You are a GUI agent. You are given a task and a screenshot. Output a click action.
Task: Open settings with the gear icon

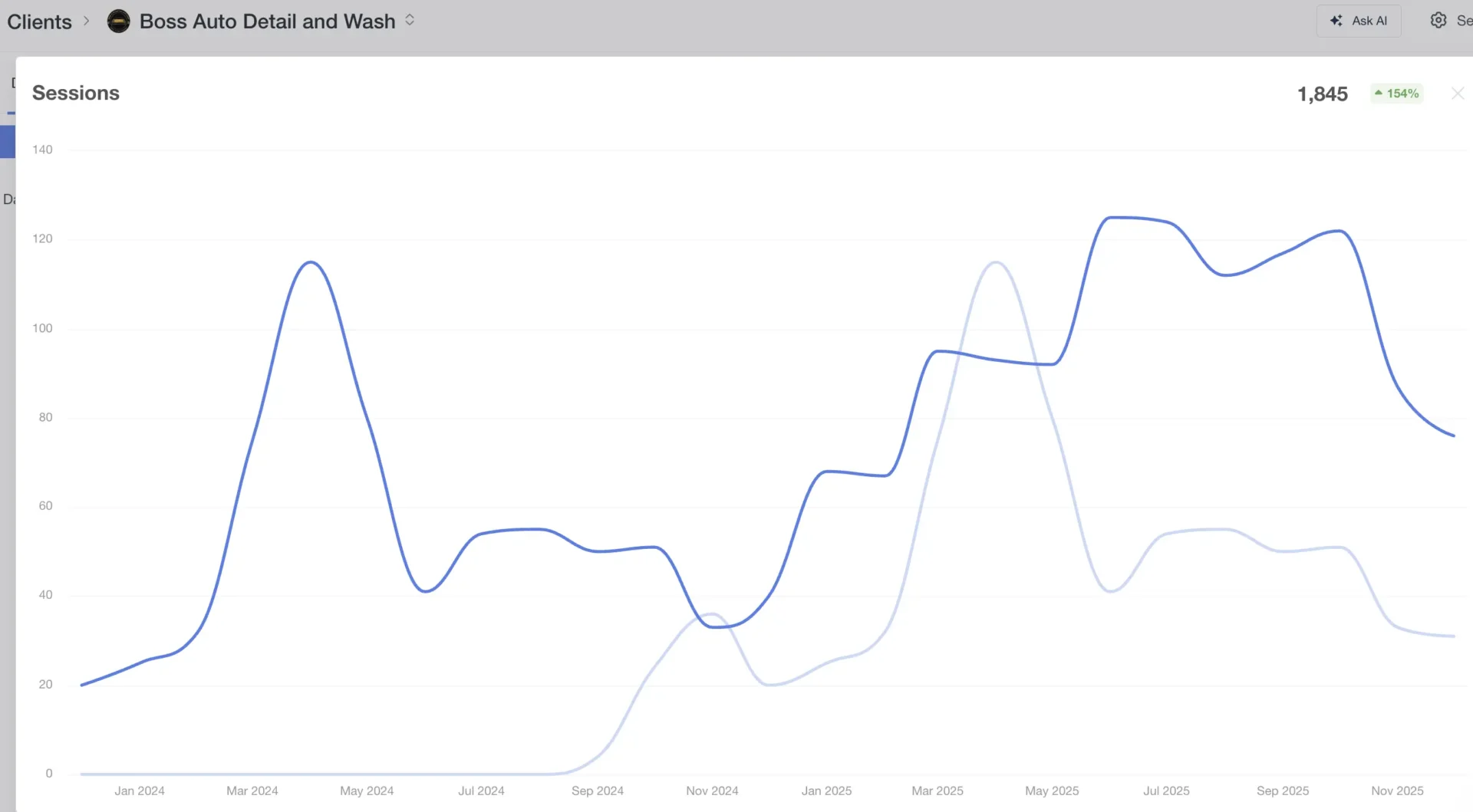[x=1438, y=21]
